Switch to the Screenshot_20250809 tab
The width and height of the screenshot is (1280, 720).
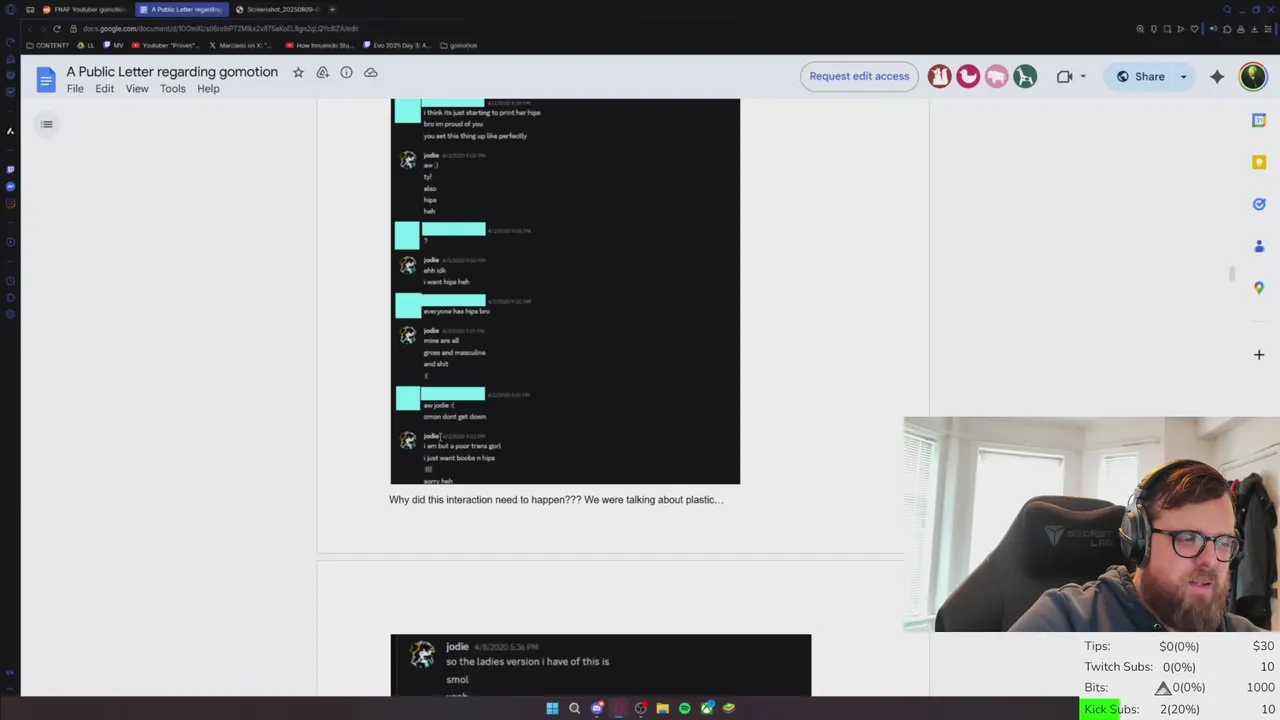pos(278,9)
